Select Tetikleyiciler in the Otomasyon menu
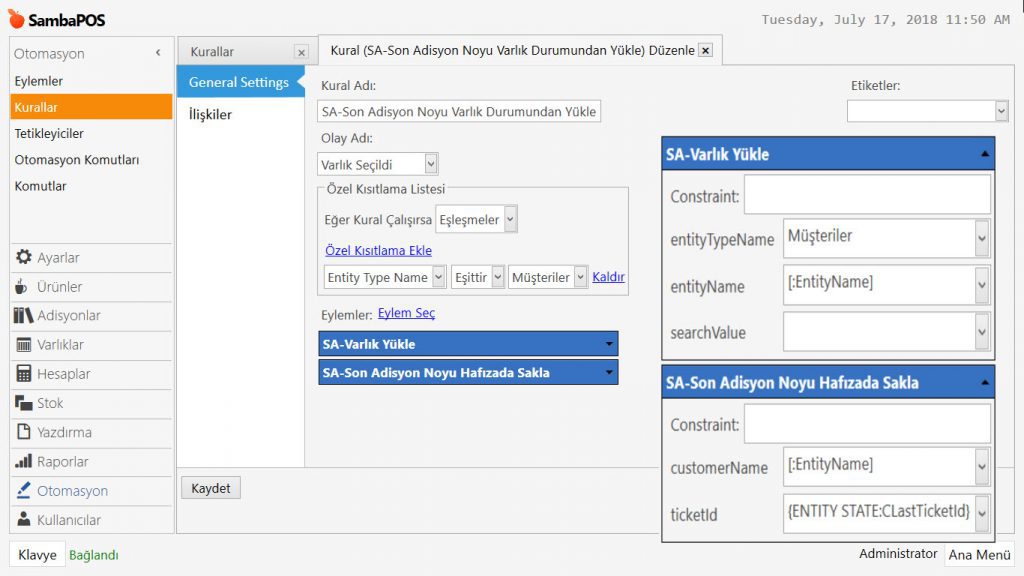Image resolution: width=1024 pixels, height=576 pixels. [49, 133]
